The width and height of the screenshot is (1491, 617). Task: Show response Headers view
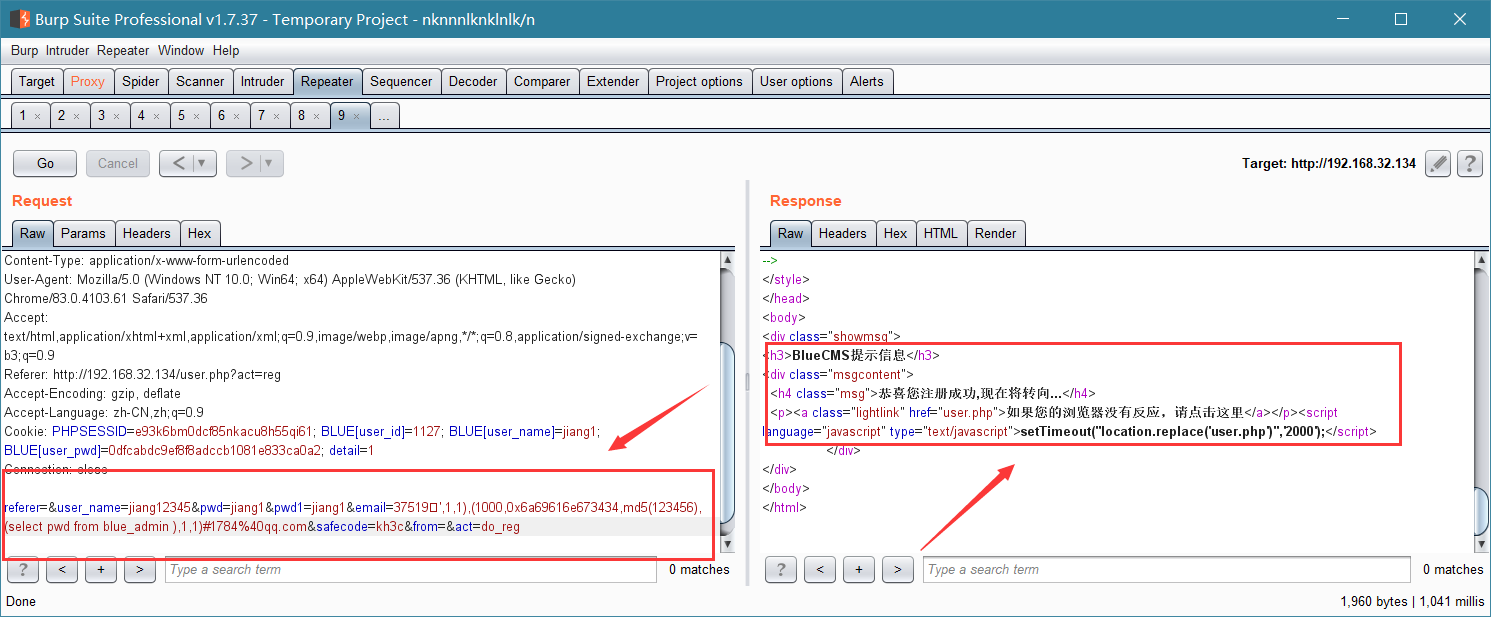pos(843,233)
